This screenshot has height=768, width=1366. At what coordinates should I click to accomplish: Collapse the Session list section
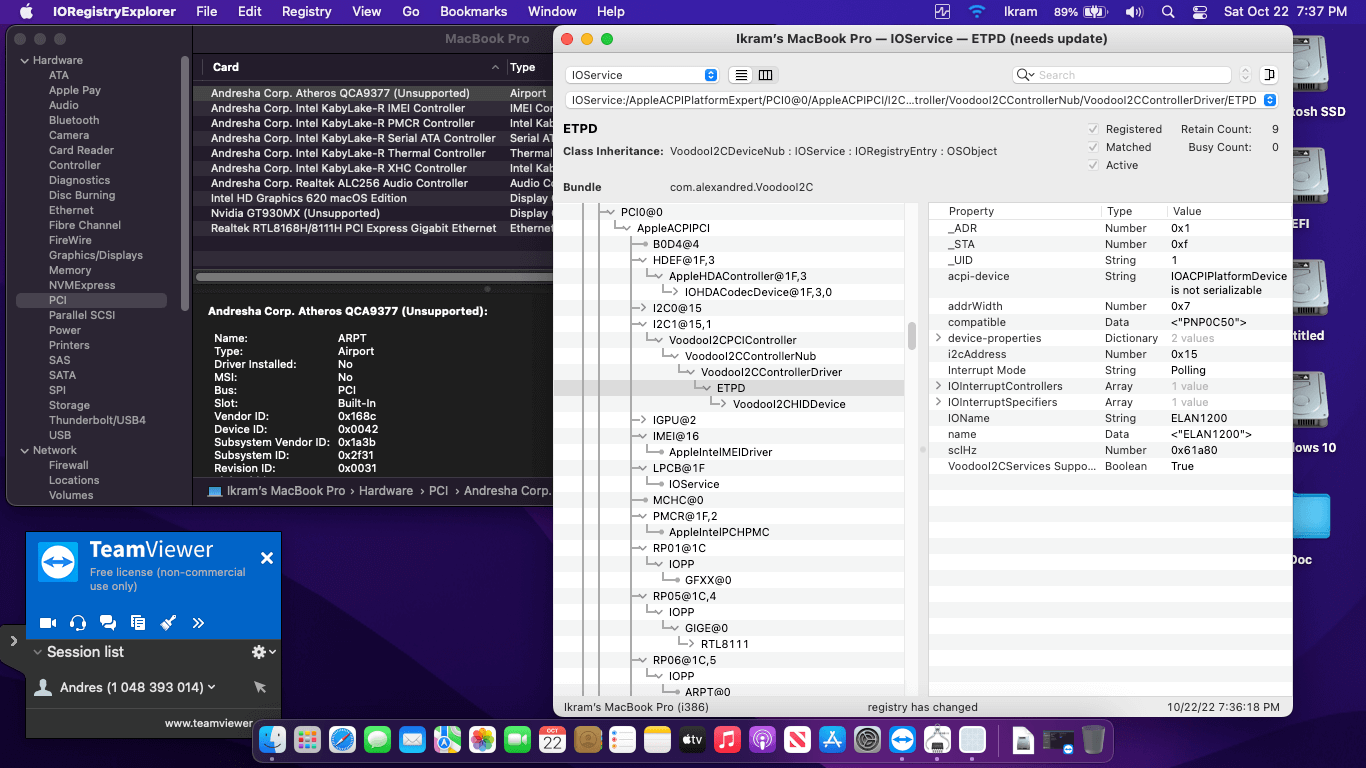38,652
